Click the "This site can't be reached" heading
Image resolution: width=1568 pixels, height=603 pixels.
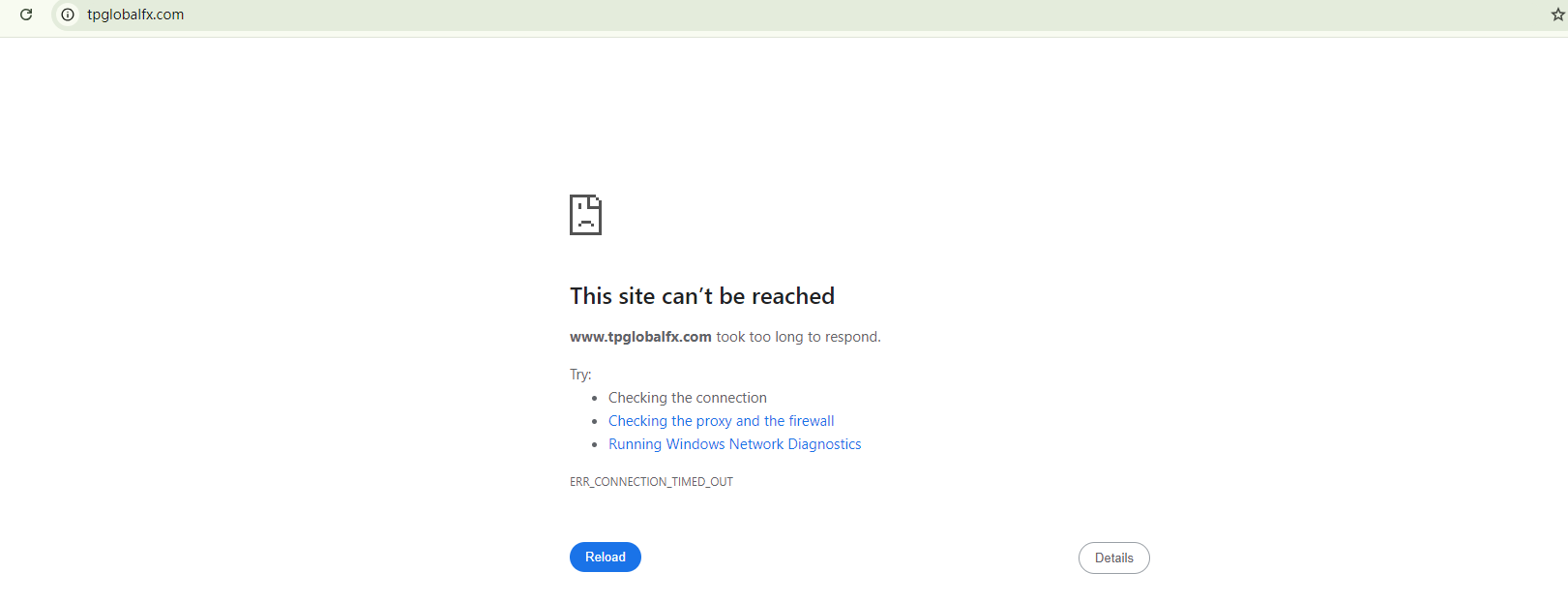coord(702,296)
